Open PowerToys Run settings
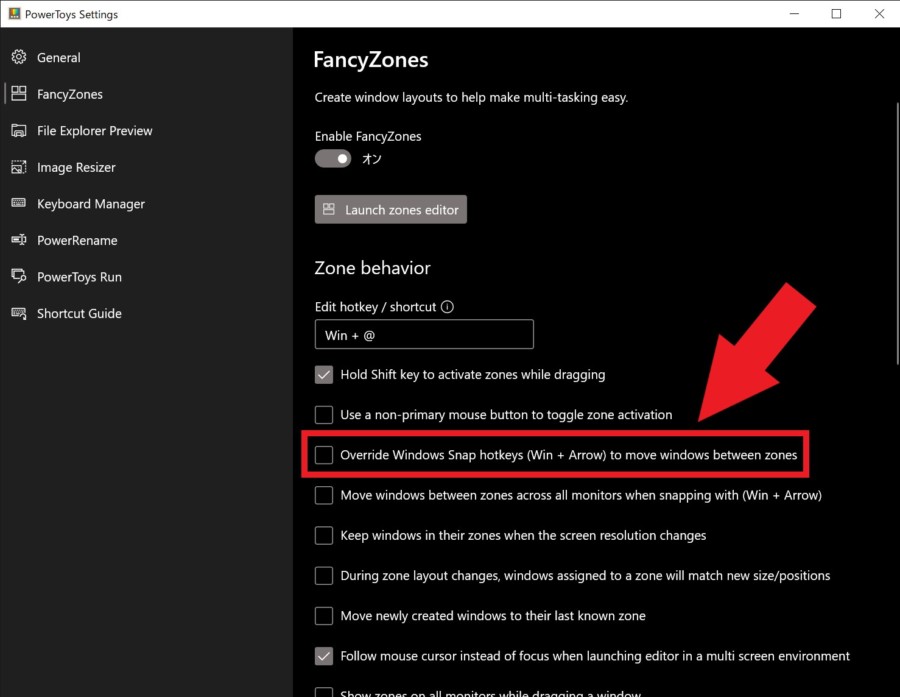 (x=146, y=277)
